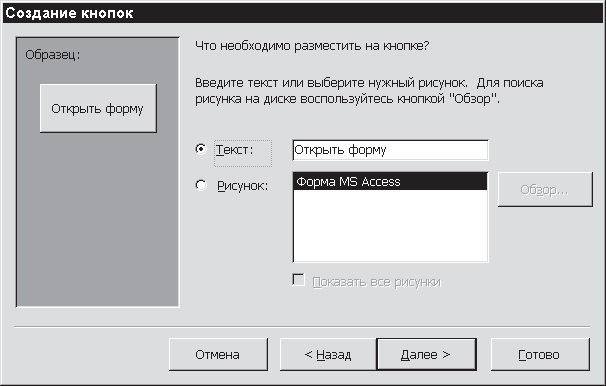The image size is (606, 386).
Task: Click the question Что необходимо разместить на кнопке?
Action: point(312,46)
